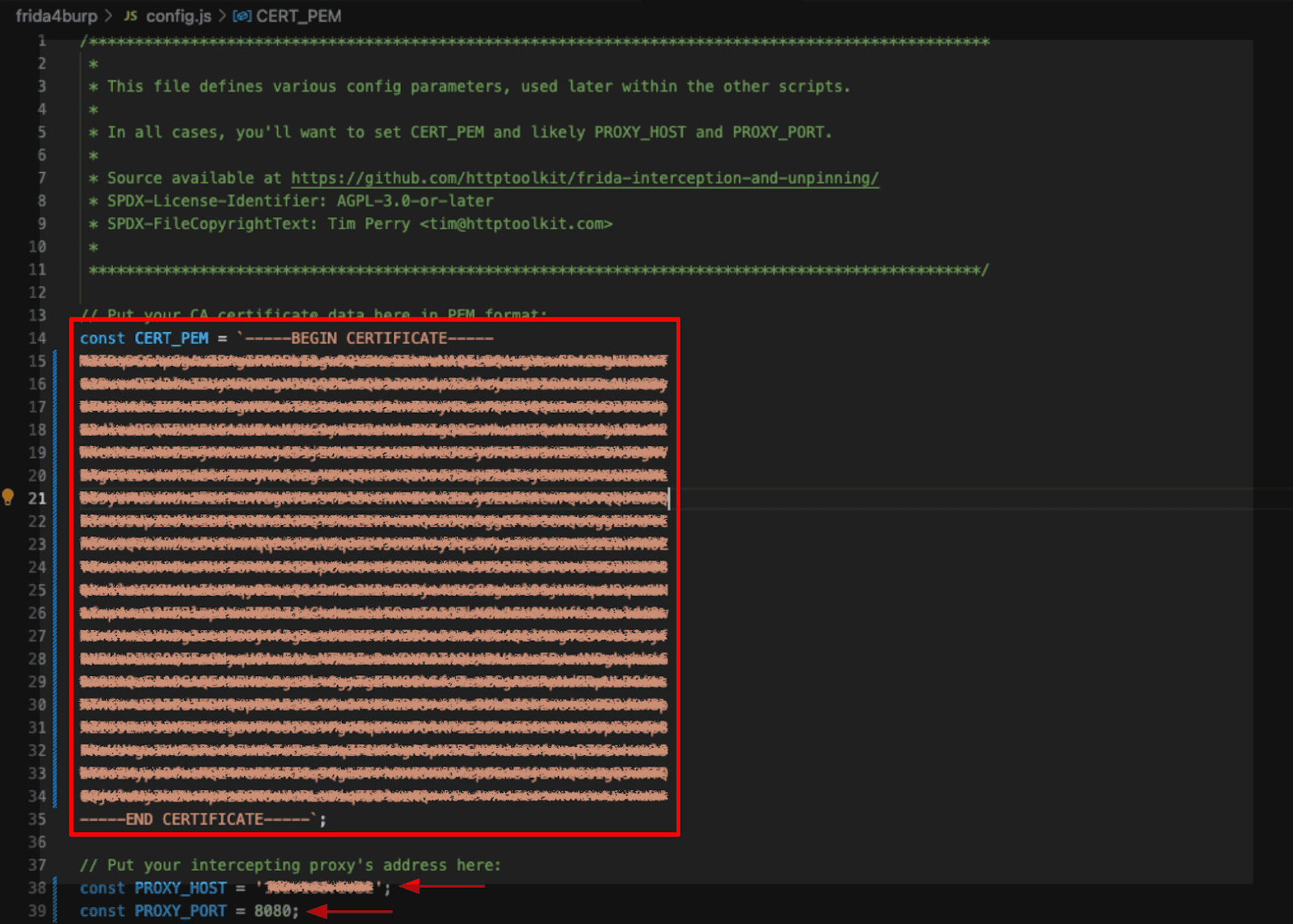Click the CERT_PEM symbol icon in the breadcrumb
This screenshot has width=1293, height=924.
pos(241,15)
